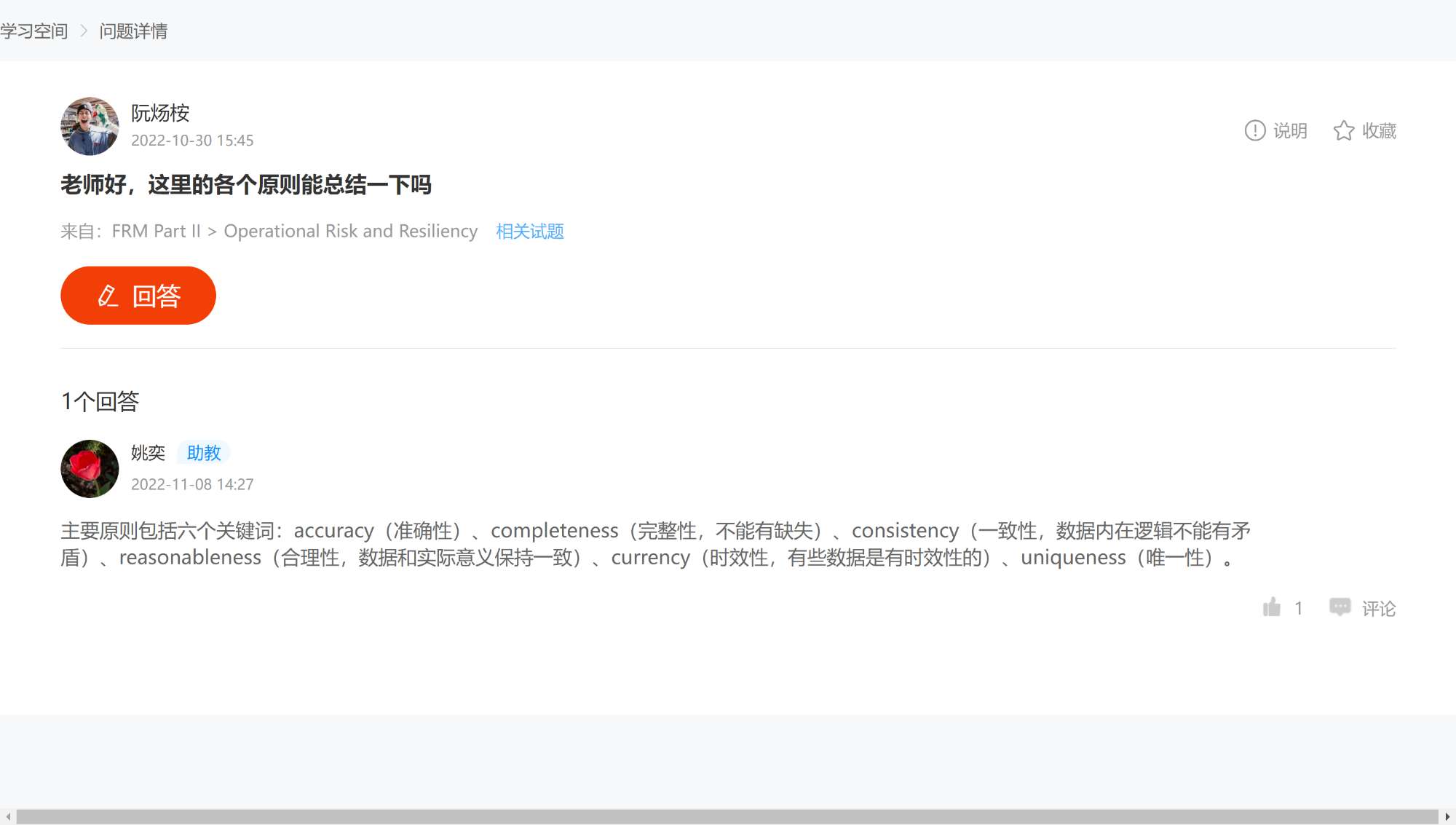Click the 收藏 star icon
This screenshot has width=1456, height=825.
[x=1343, y=130]
